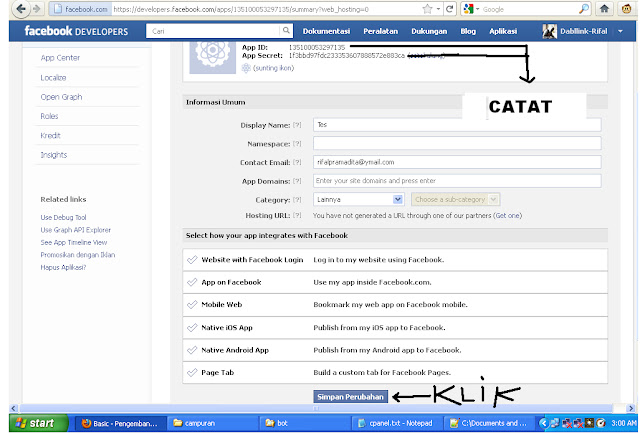Screen dimensions: 640x433
Task: Click the Cari search field
Action: click(213, 31)
